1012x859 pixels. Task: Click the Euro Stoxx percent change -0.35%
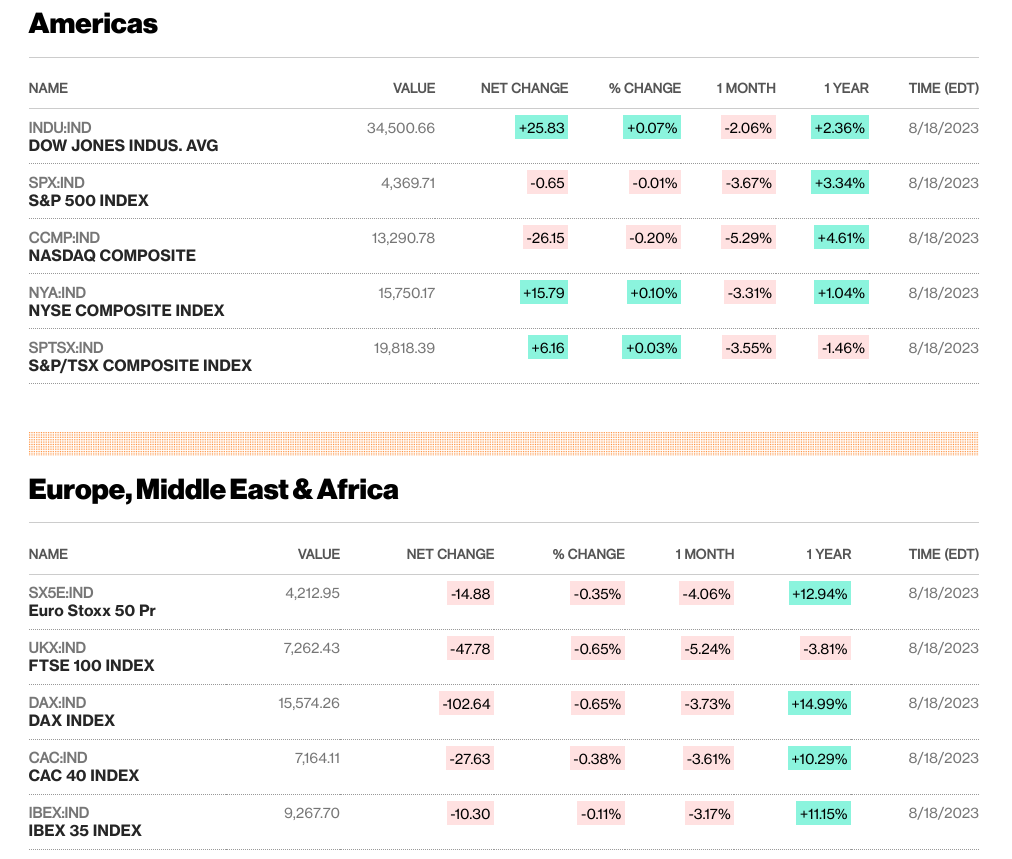(597, 594)
